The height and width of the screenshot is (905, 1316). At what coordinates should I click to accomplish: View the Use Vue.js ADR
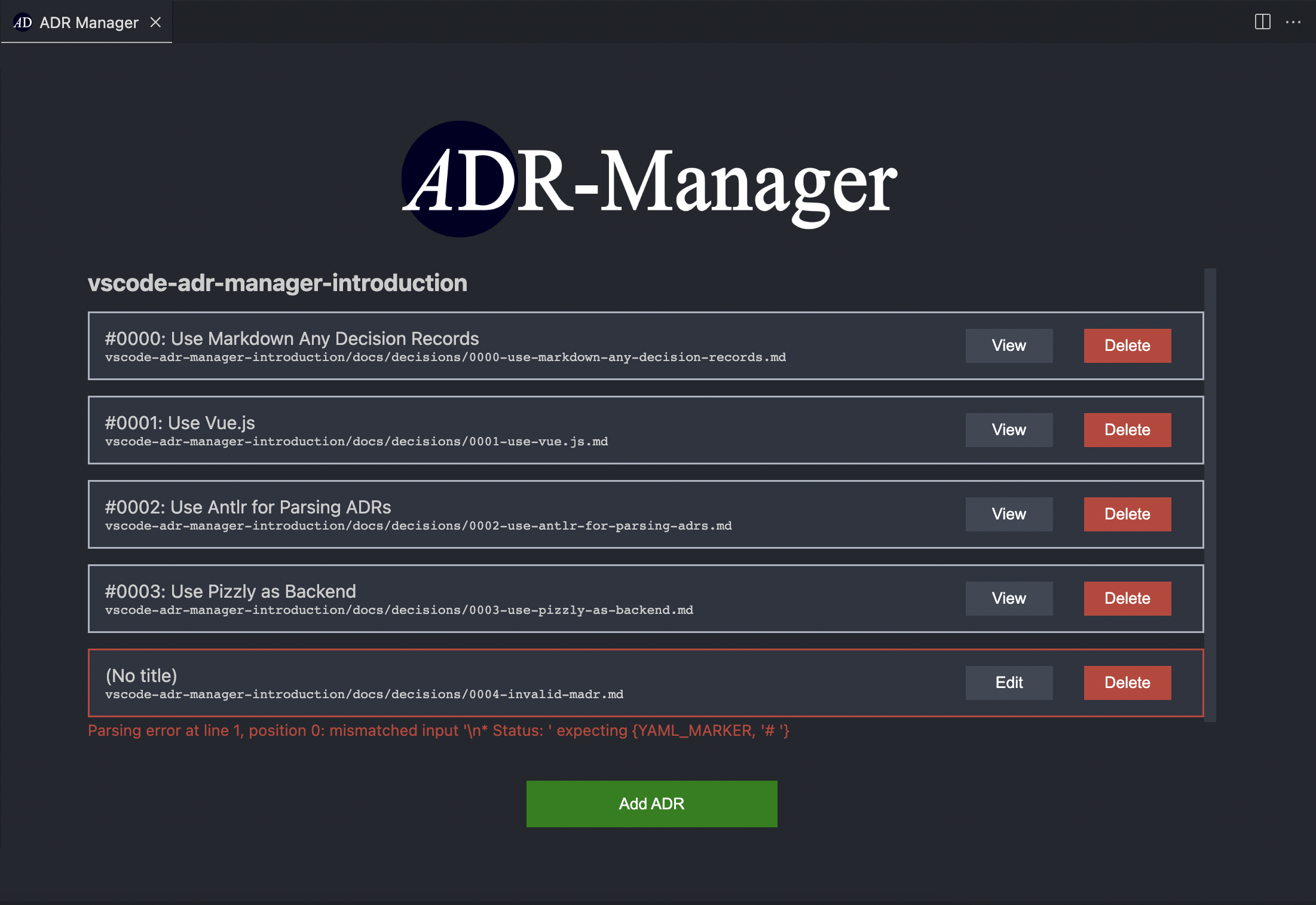coord(1009,430)
